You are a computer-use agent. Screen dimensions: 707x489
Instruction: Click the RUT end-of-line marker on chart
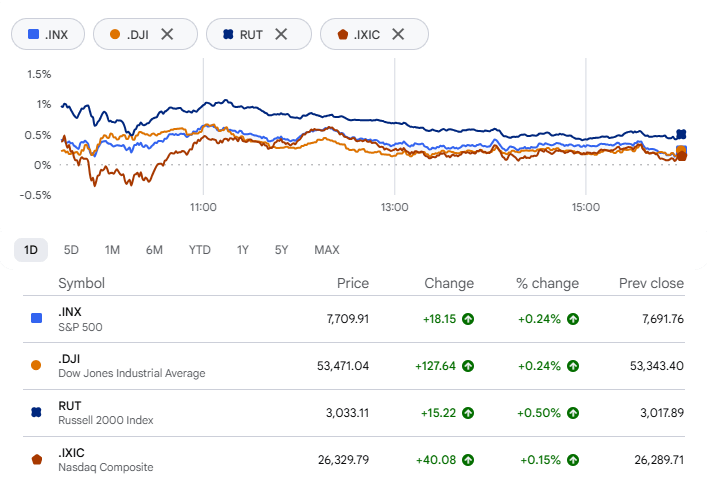click(x=681, y=134)
